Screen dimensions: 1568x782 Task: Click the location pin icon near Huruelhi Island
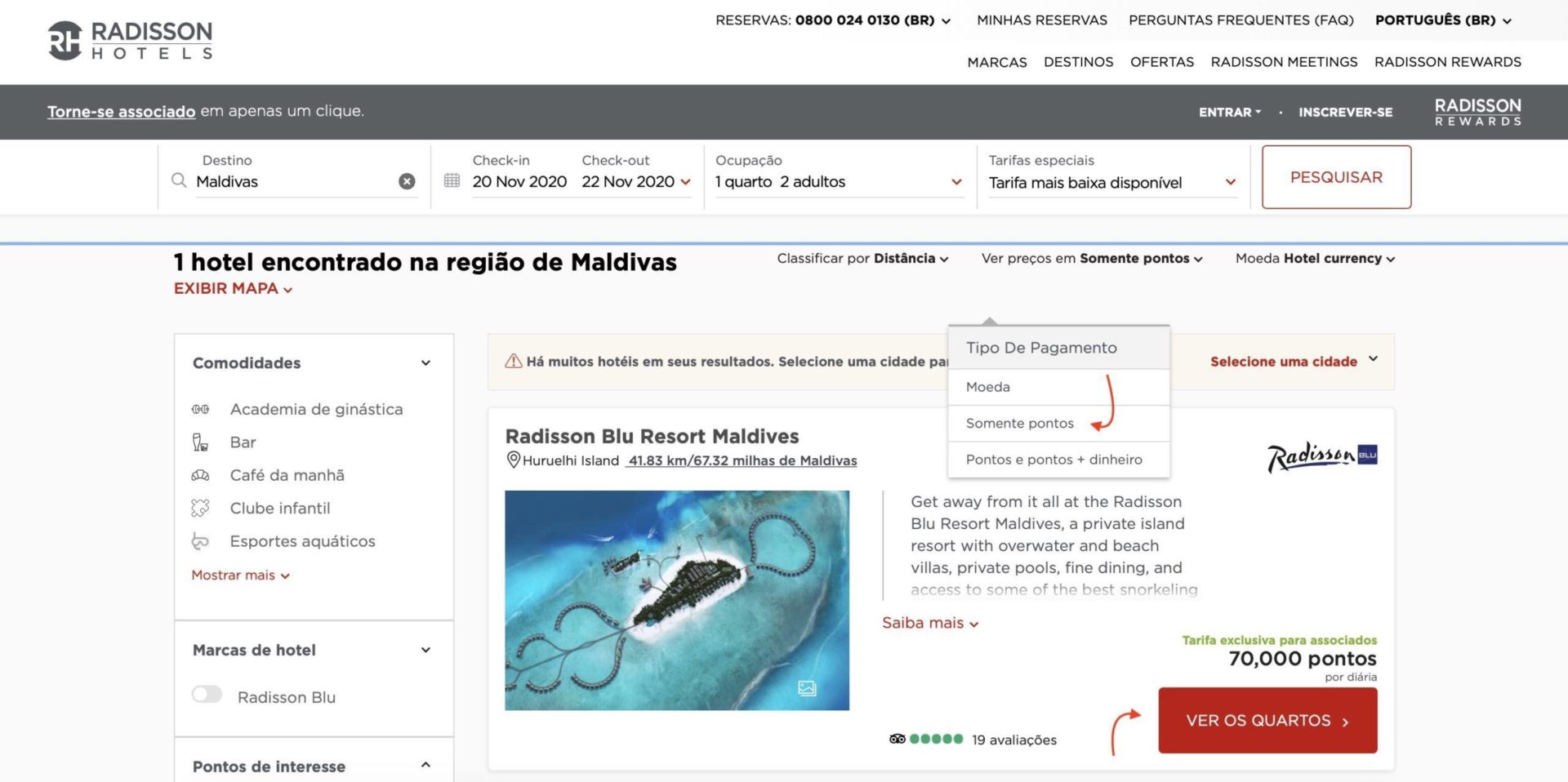pos(514,460)
